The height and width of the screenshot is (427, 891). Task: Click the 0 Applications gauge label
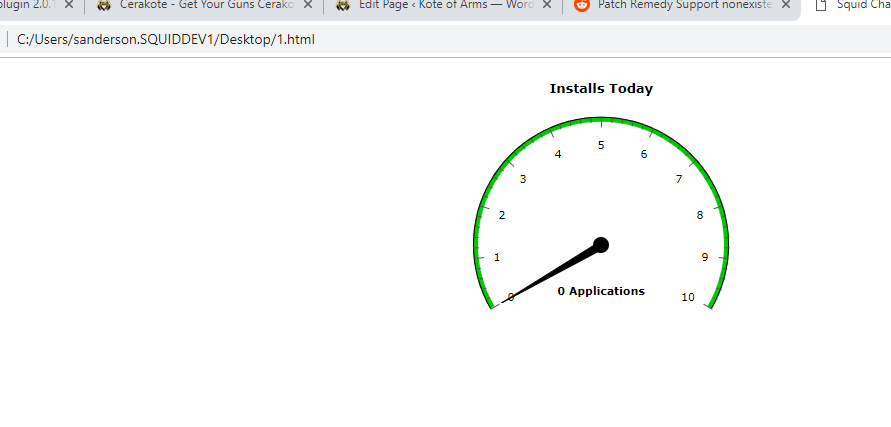coord(601,291)
